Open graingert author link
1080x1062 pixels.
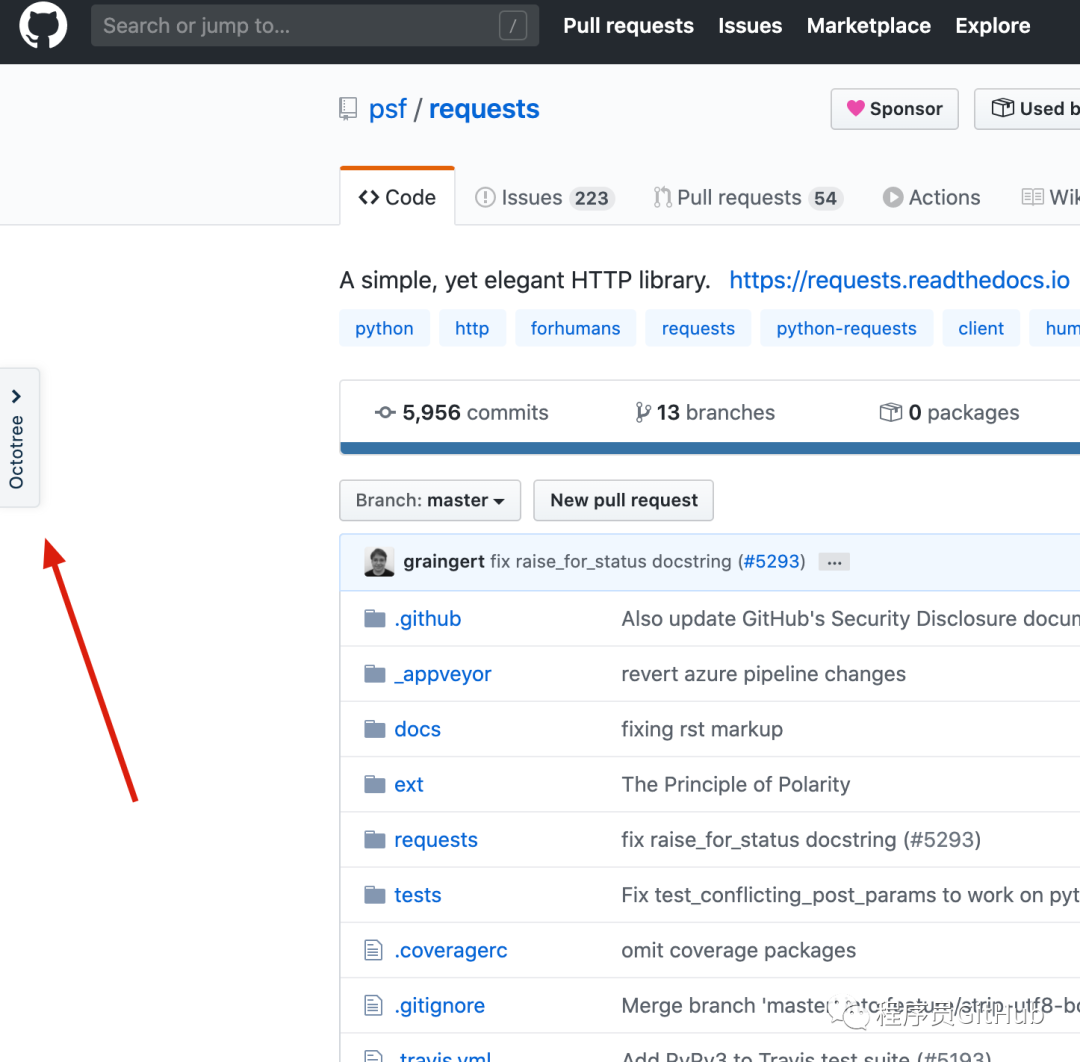coord(444,561)
